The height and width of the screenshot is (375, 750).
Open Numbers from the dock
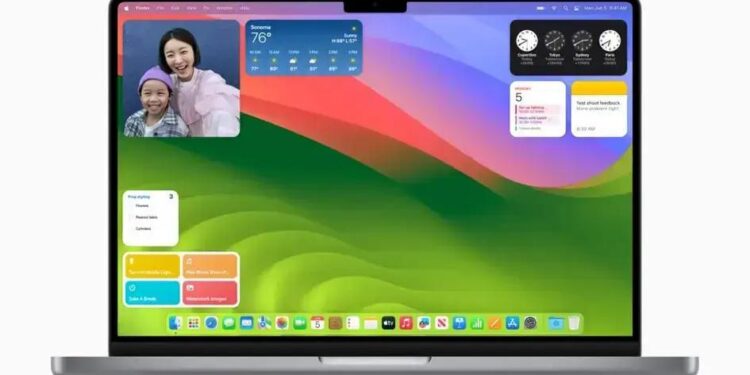477,323
